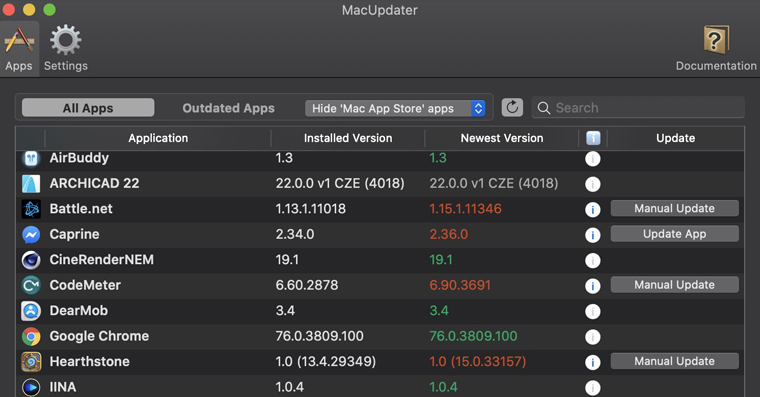Viewport: 760px width, 397px height.
Task: Click installed version 6.60.2878
Action: tap(307, 285)
